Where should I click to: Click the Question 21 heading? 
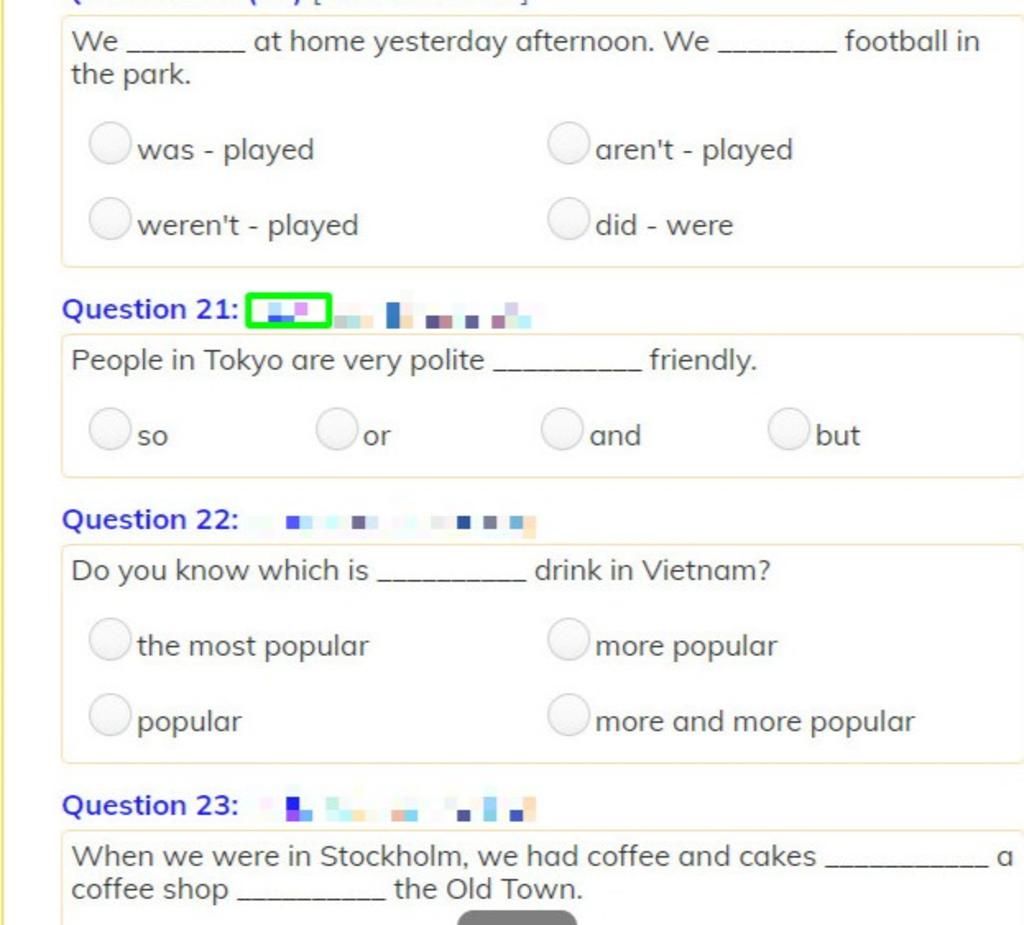coord(150,309)
